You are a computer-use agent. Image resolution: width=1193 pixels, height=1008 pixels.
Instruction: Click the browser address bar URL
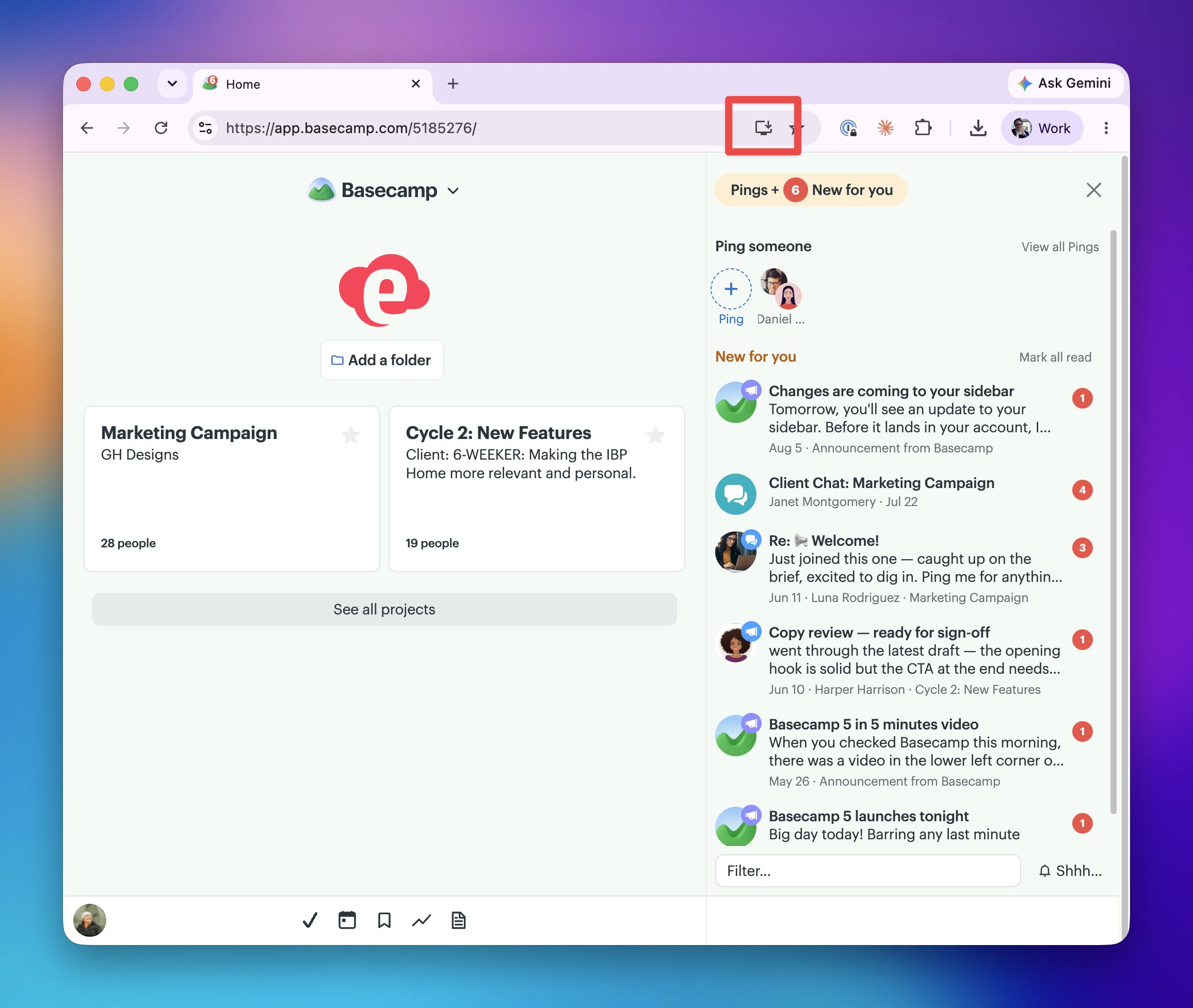tap(351, 128)
